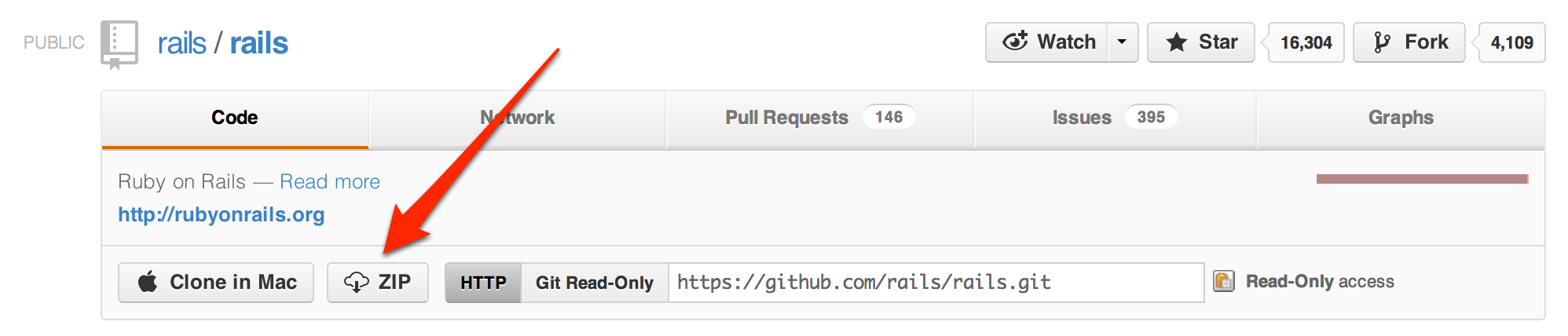Click the repository book icon
The width and height of the screenshot is (1568, 336).
pyautogui.click(x=119, y=43)
